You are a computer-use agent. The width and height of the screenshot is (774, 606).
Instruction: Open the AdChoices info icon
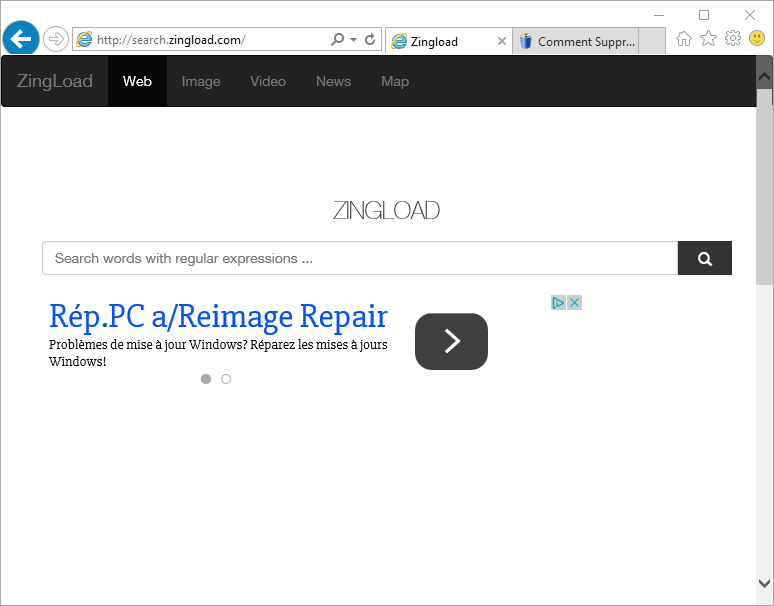point(559,303)
